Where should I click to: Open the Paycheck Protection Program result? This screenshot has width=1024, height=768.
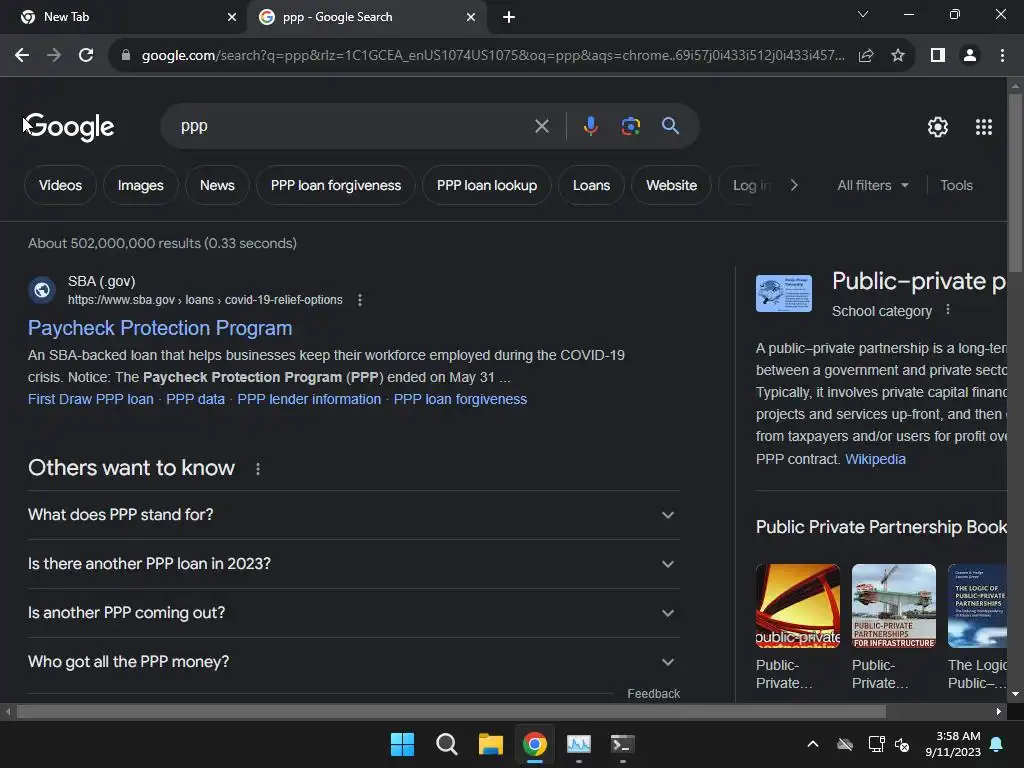[x=160, y=328]
